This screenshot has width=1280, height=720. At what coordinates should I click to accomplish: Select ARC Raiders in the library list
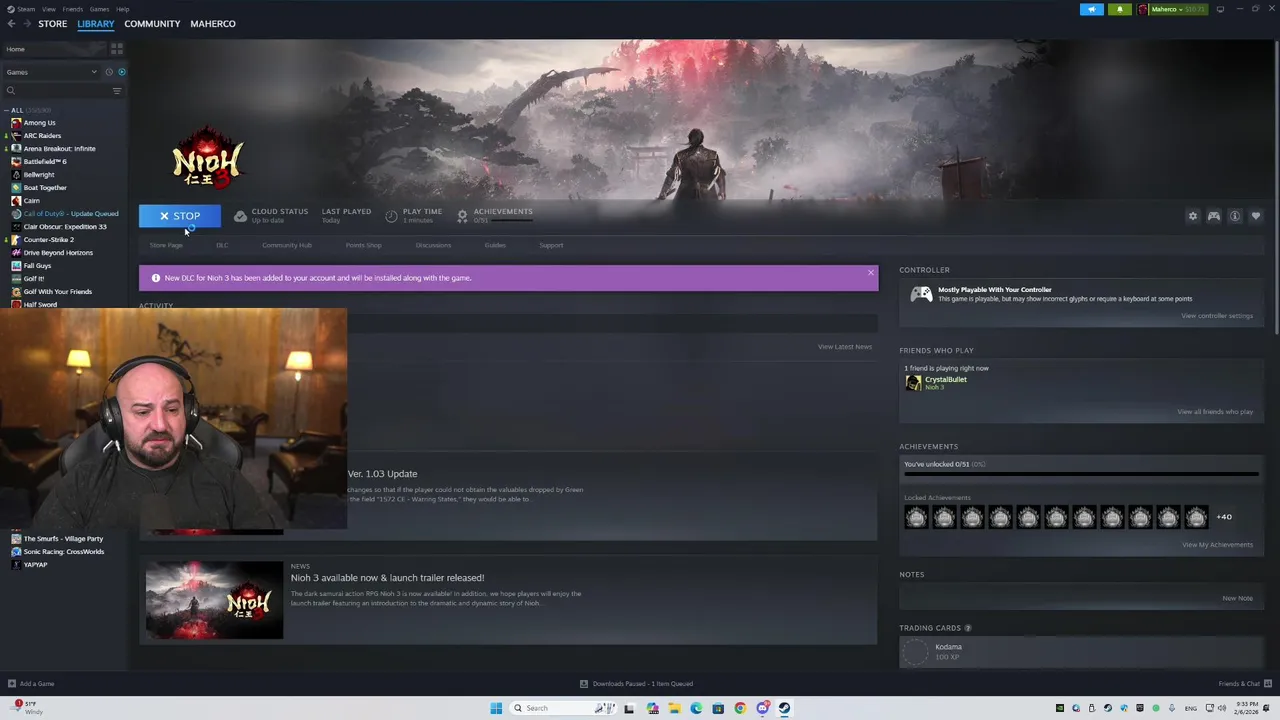pos(42,136)
